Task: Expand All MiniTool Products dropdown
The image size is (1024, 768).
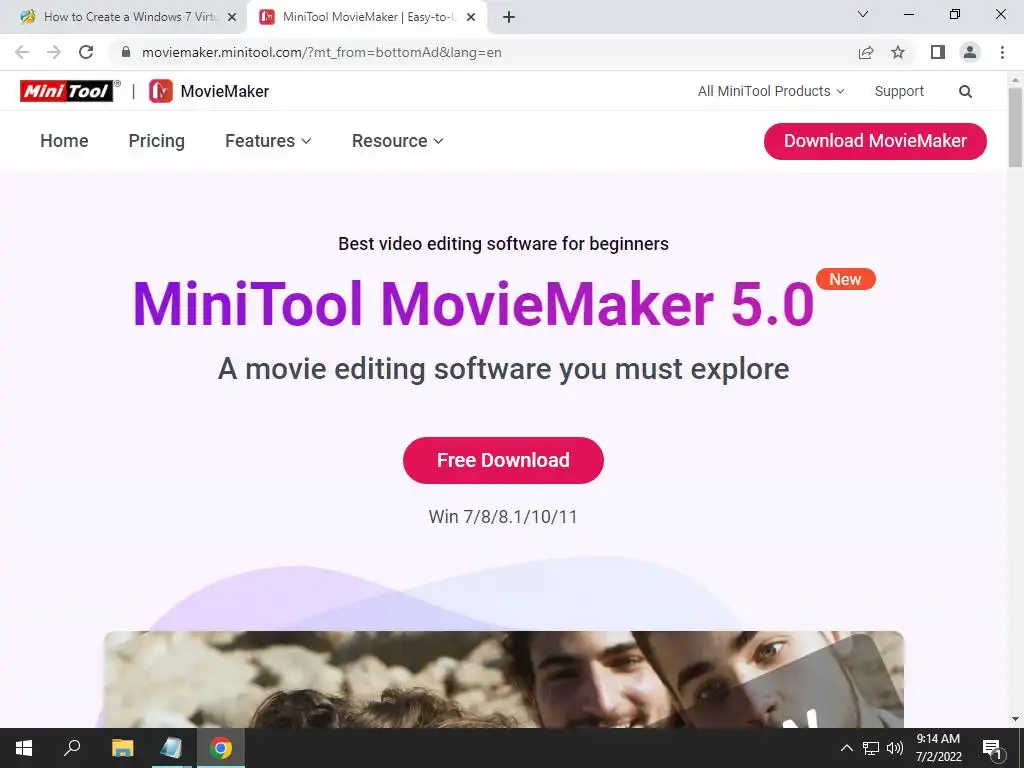Action: tap(771, 91)
